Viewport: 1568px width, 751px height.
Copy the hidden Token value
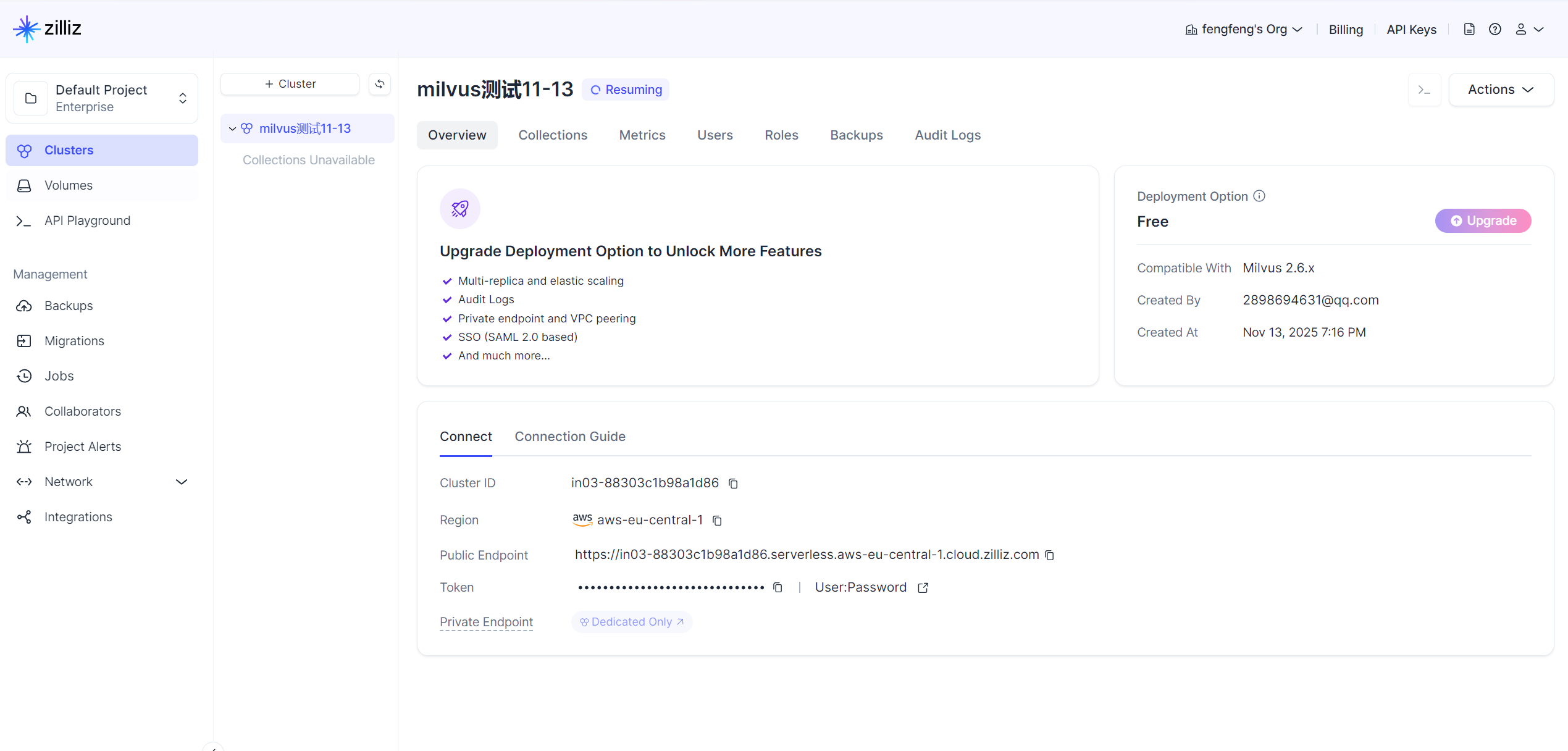778,587
